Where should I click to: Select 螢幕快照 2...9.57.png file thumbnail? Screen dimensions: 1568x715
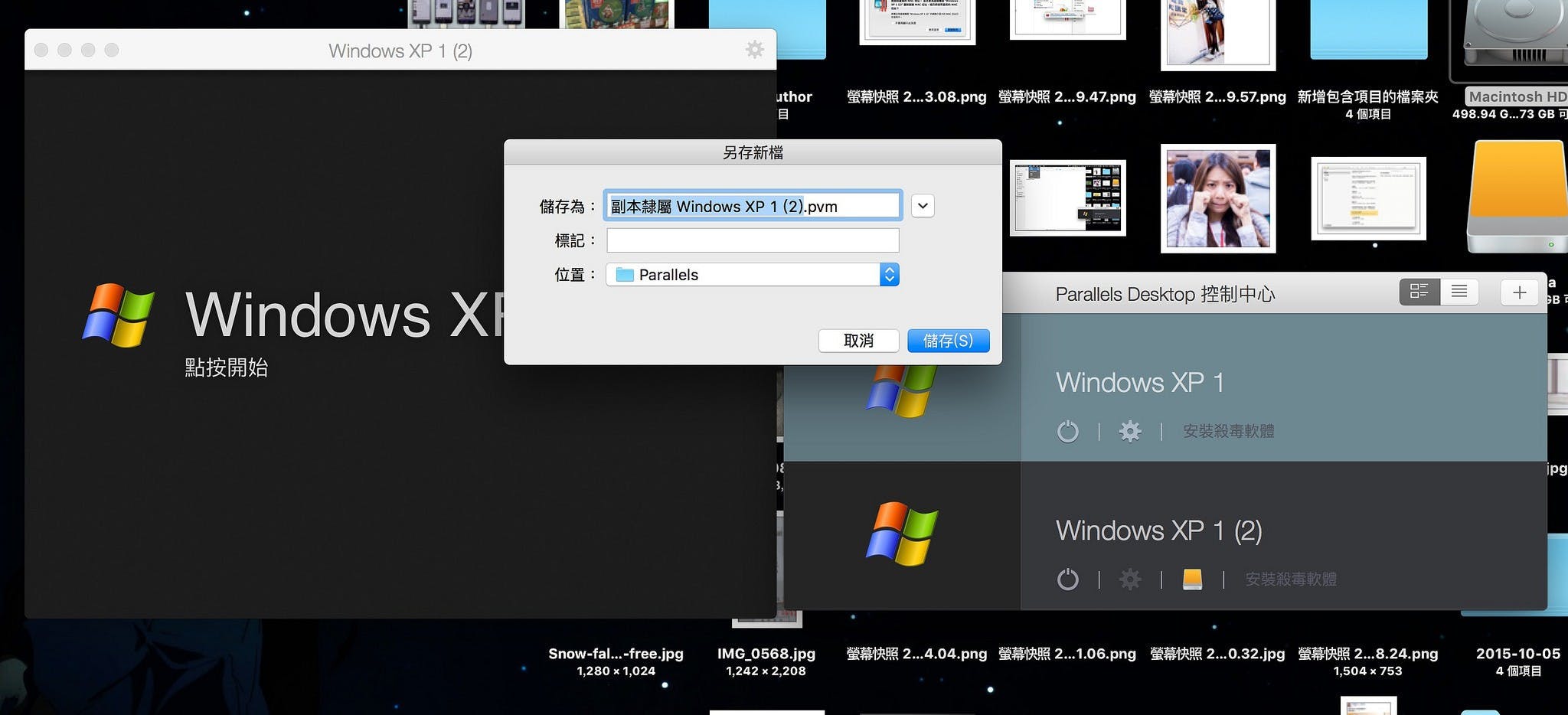point(1218,34)
